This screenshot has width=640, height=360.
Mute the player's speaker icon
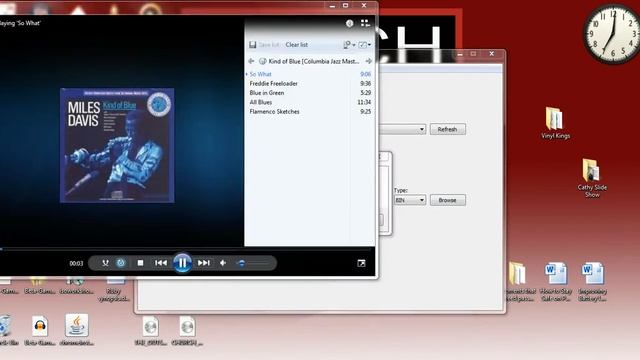[223, 263]
